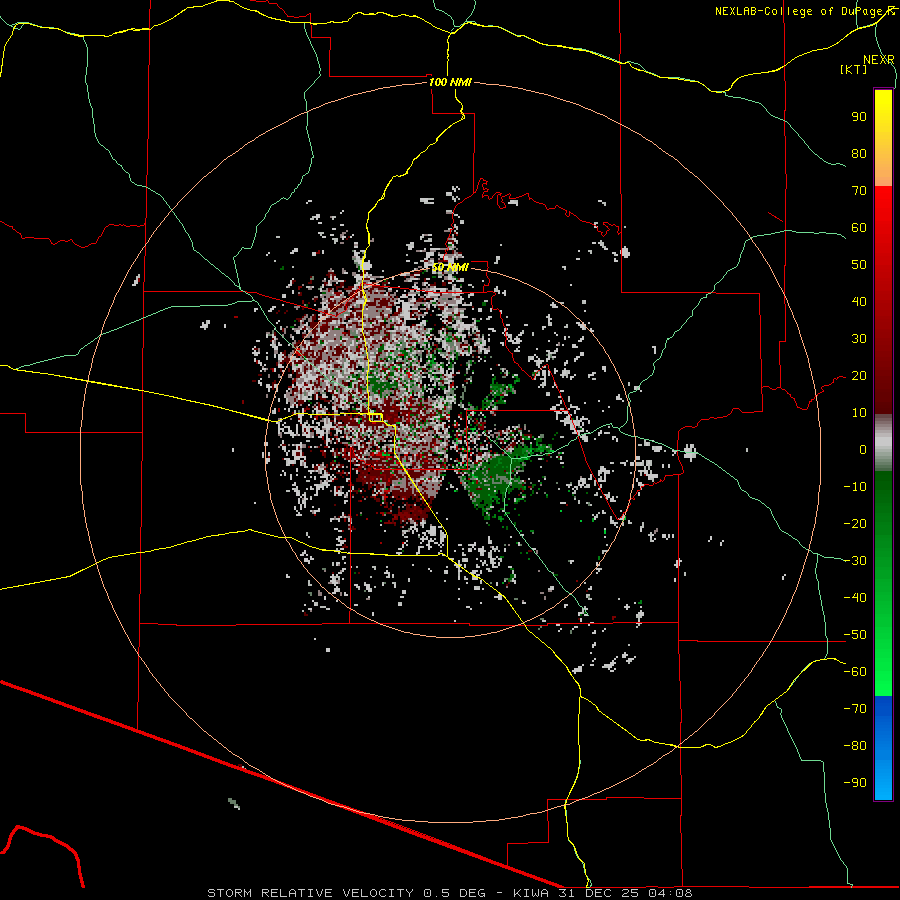
Task: Click the 90 value on velocity scale
Action: pyautogui.click(x=859, y=117)
